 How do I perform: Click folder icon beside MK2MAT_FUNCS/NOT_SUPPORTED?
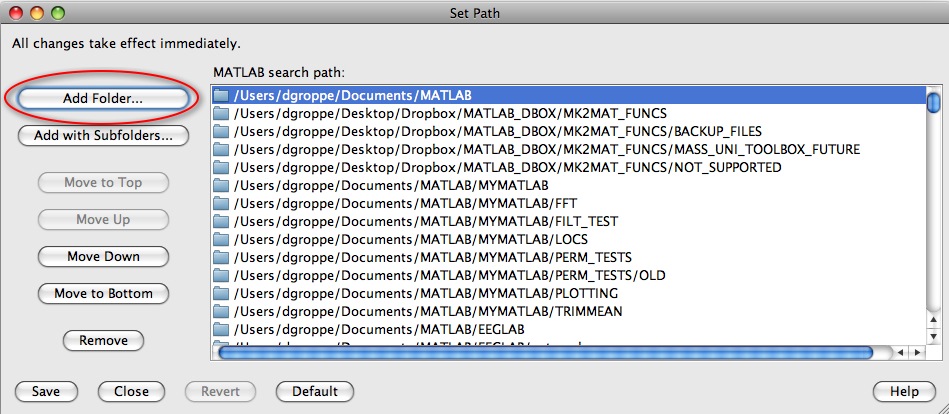(221, 168)
